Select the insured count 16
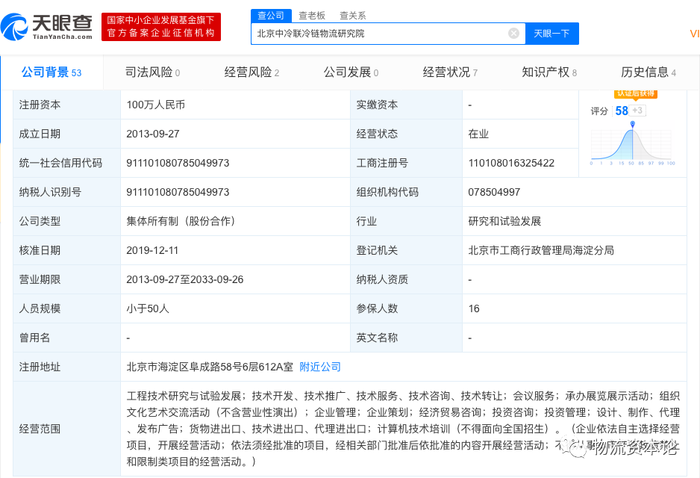Viewport: 700px width, 478px height. [x=474, y=308]
